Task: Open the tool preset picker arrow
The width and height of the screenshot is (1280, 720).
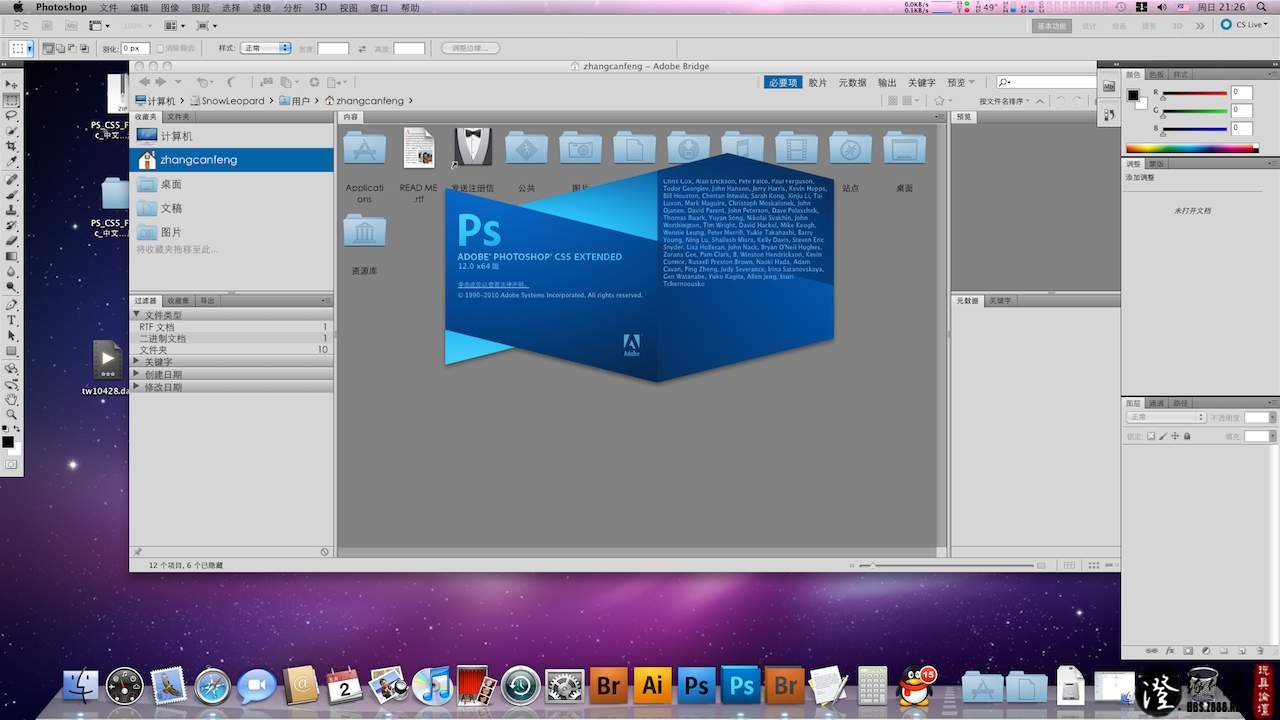Action: (x=30, y=48)
